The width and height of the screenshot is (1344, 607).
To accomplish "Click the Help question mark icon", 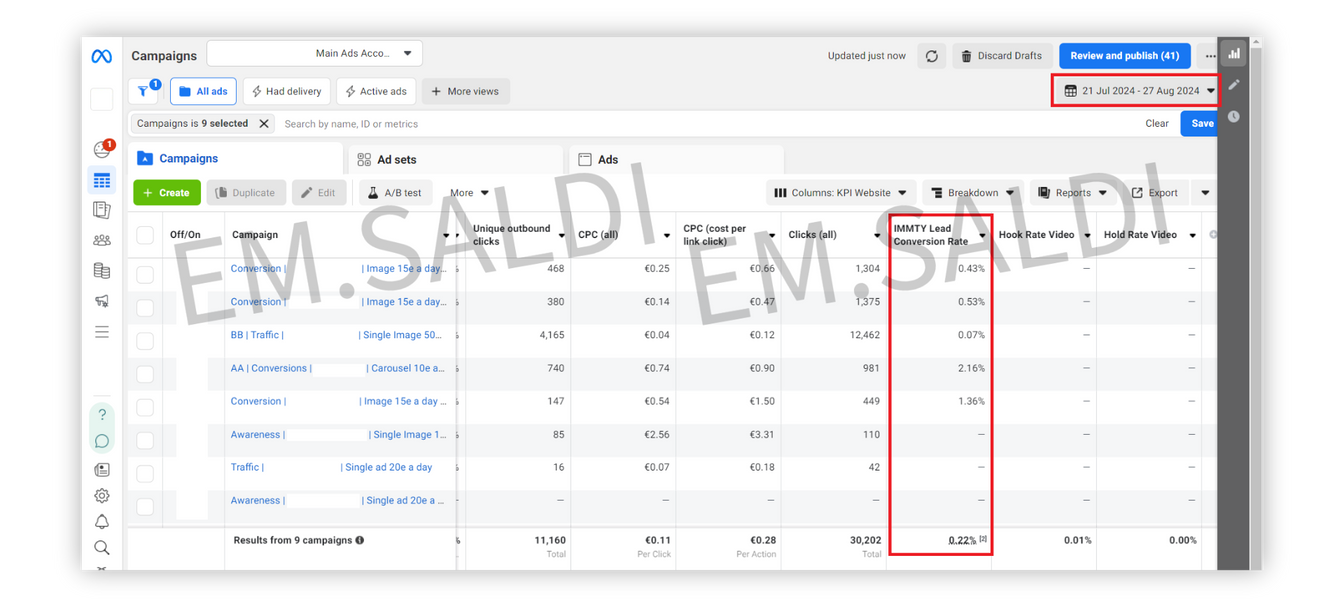I will tap(102, 414).
